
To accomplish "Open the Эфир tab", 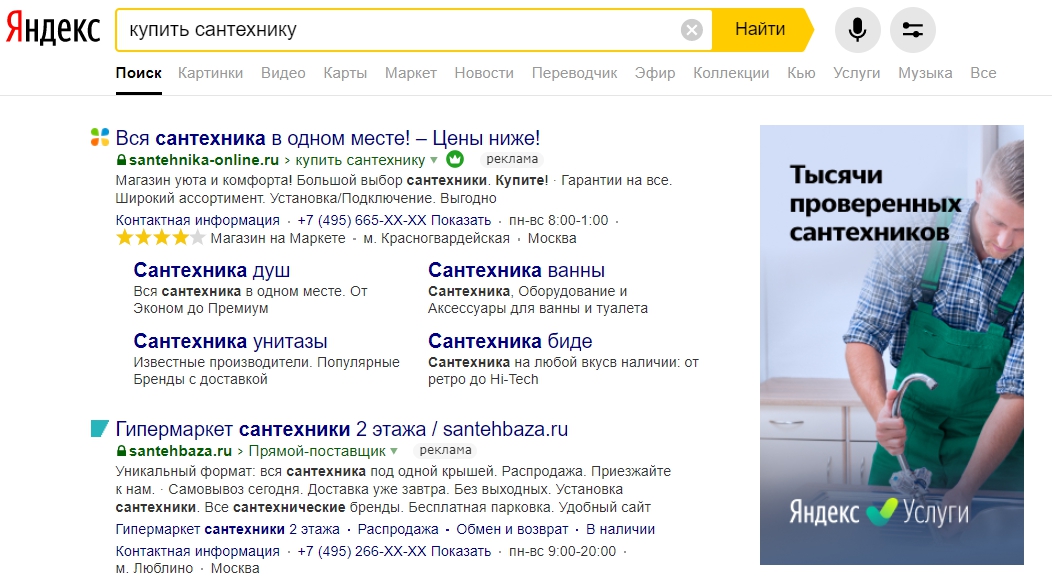I will pos(655,73).
